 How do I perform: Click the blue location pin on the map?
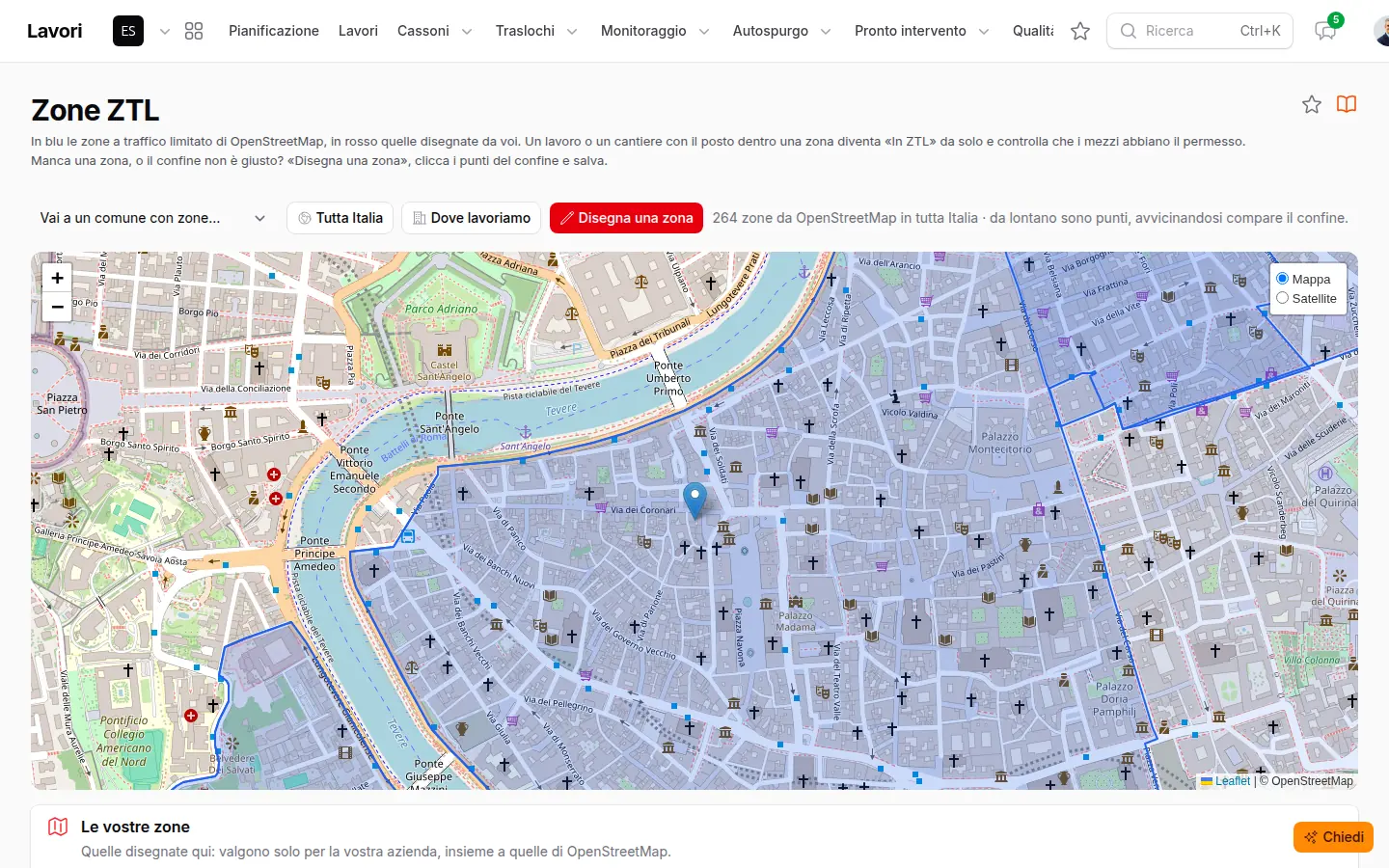coord(694,500)
